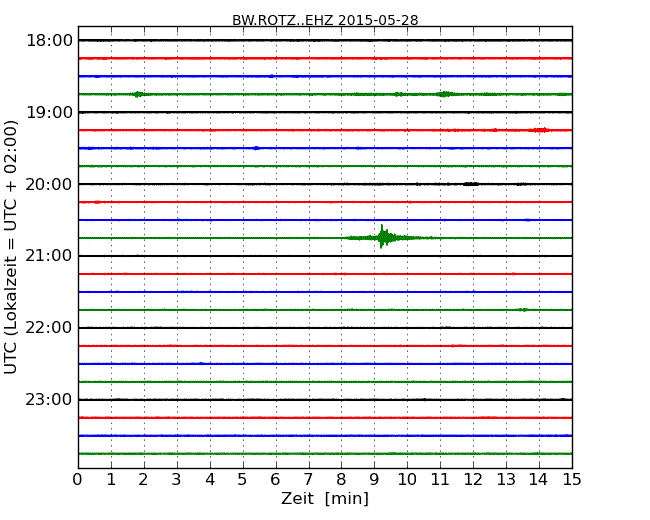650x520 pixels.
Task: Click x-axis tick label 5
Action: click(243, 479)
